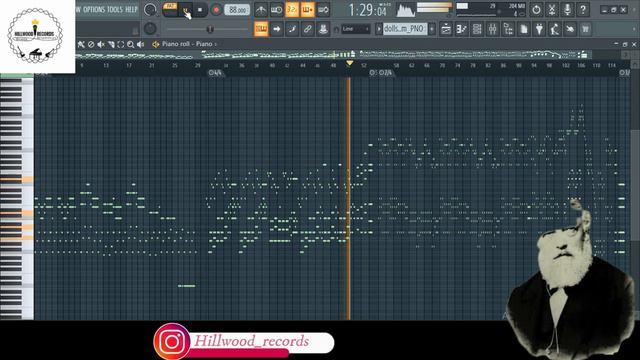The height and width of the screenshot is (360, 640).
Task: Click the dolls_m_PNO pattern name box
Action: coord(405,29)
